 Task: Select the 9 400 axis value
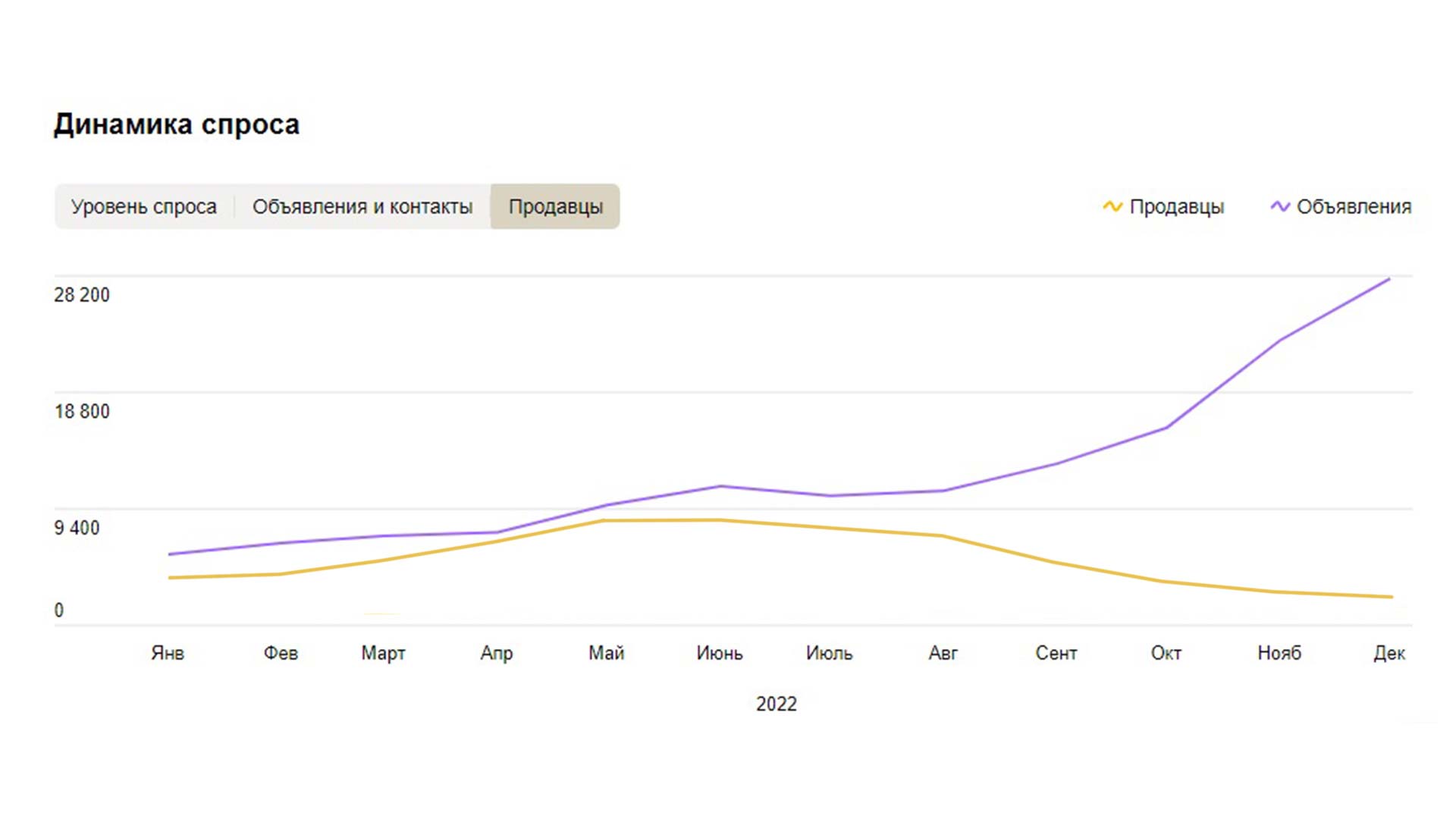77,529
